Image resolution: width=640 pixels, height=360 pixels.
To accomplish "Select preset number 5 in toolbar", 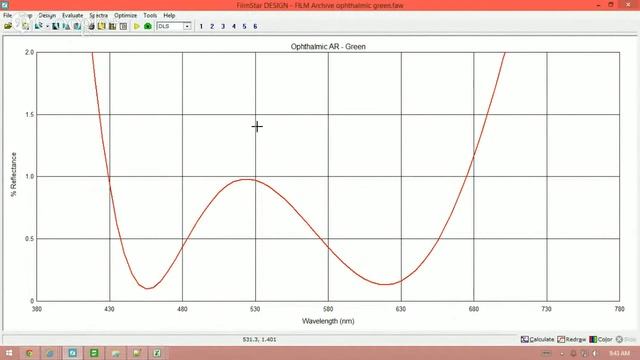I will (244, 26).
